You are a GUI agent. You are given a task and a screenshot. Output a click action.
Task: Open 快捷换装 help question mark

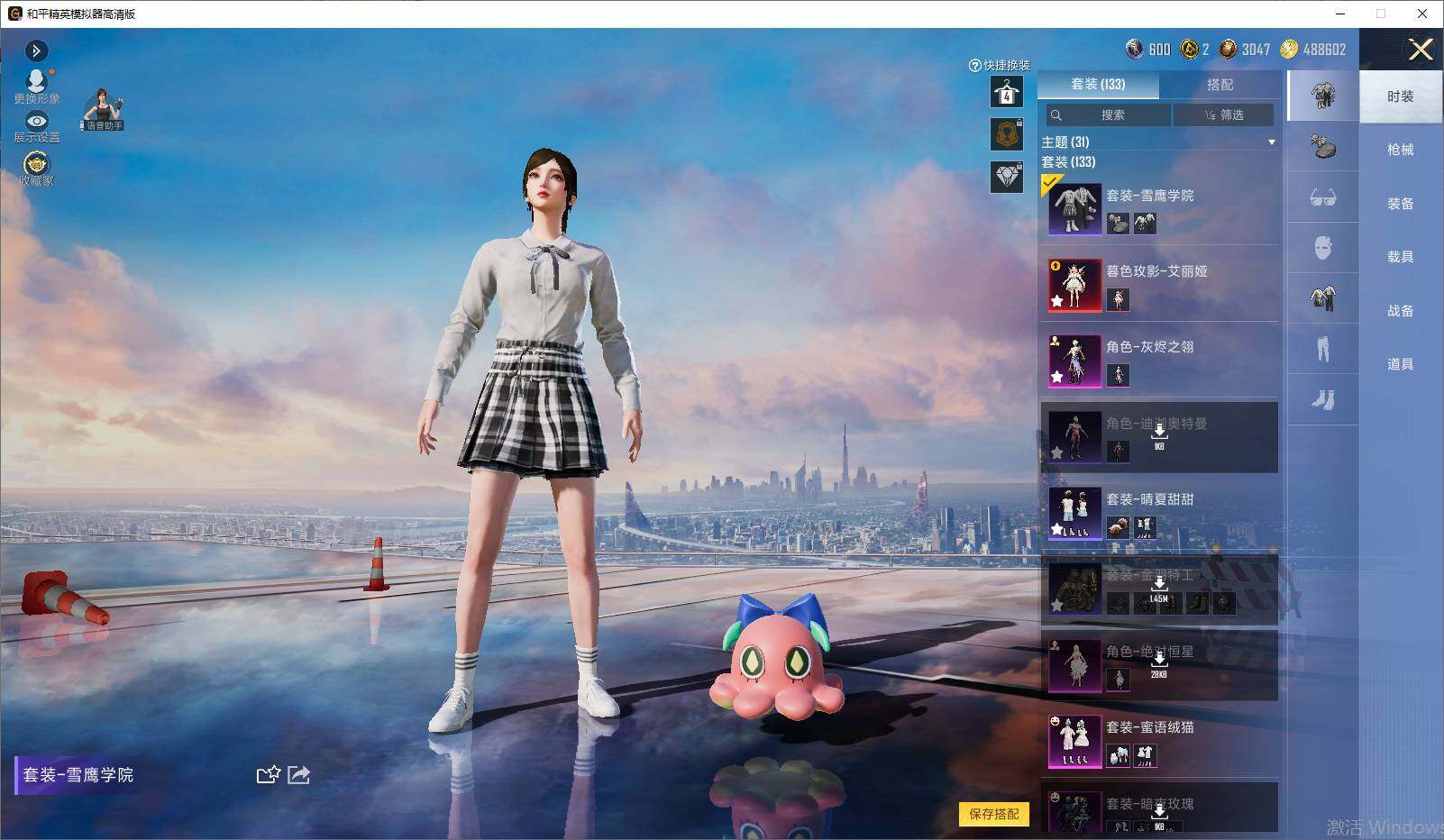974,66
